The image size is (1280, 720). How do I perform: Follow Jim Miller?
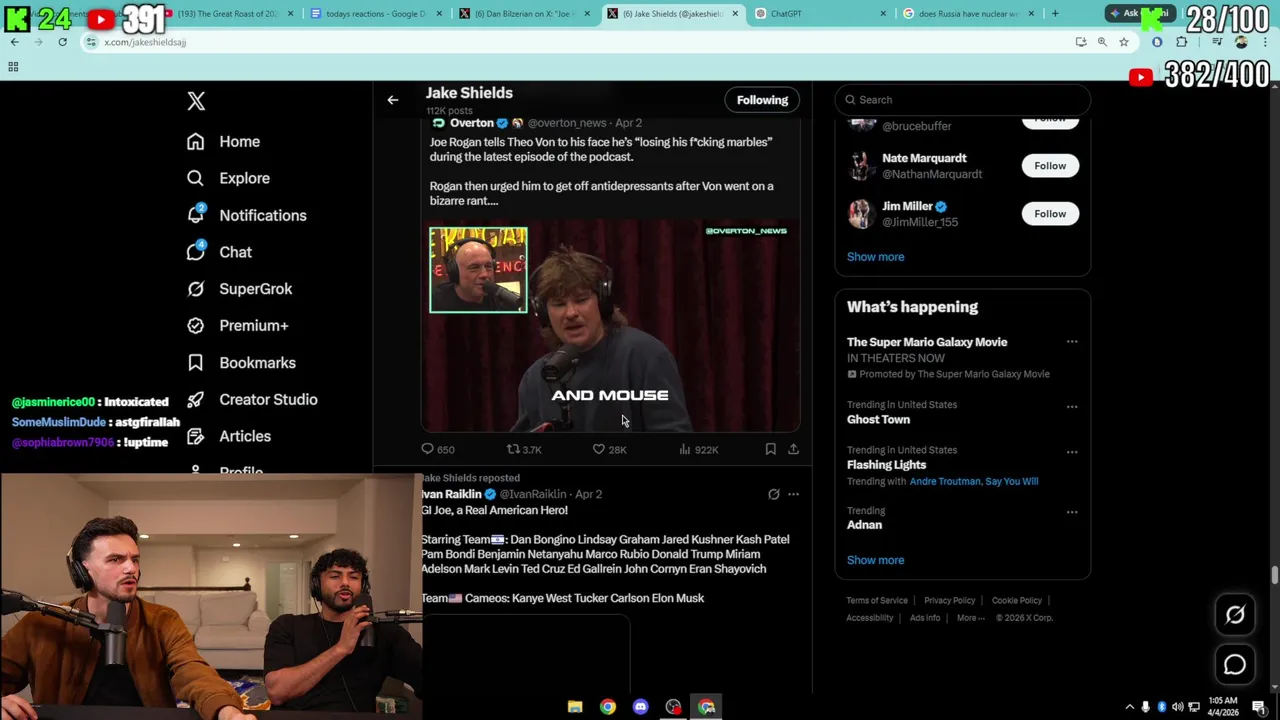click(1050, 214)
